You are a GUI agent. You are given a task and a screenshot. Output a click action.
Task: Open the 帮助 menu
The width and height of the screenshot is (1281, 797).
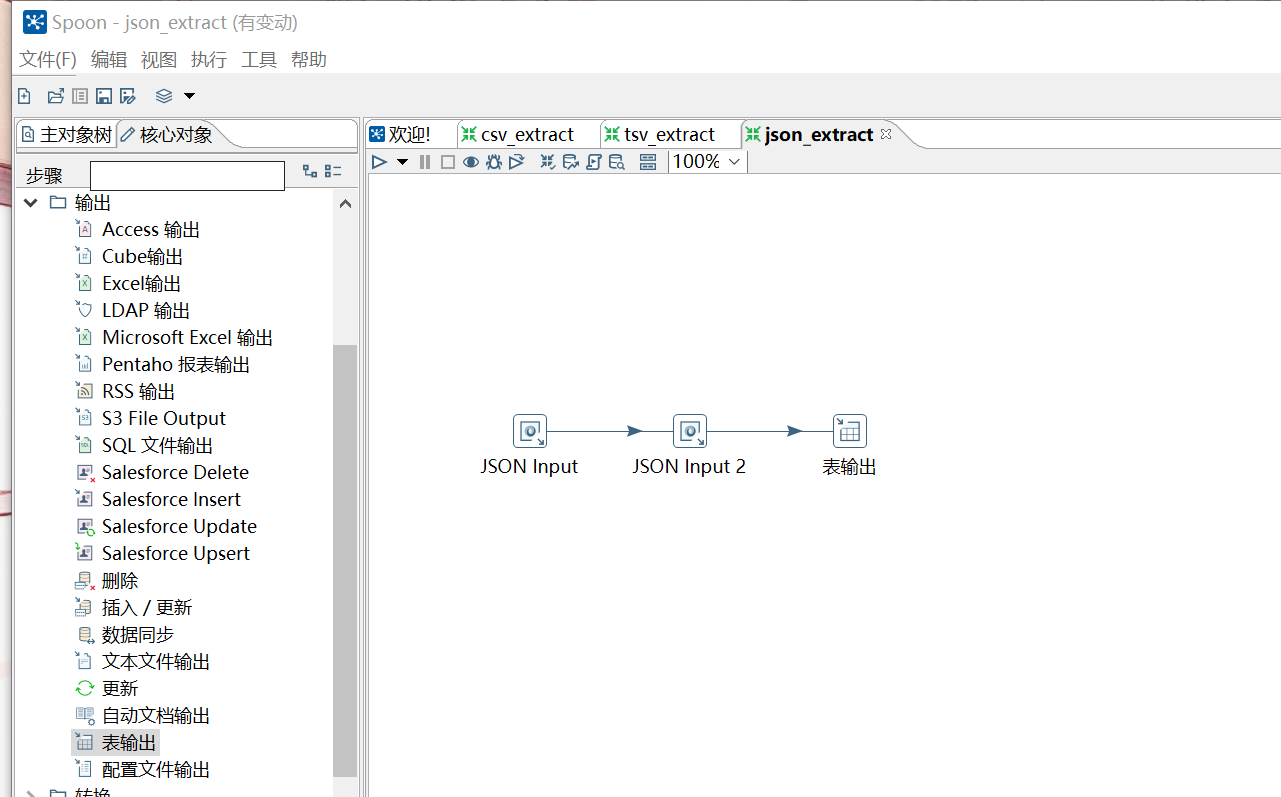[x=309, y=59]
